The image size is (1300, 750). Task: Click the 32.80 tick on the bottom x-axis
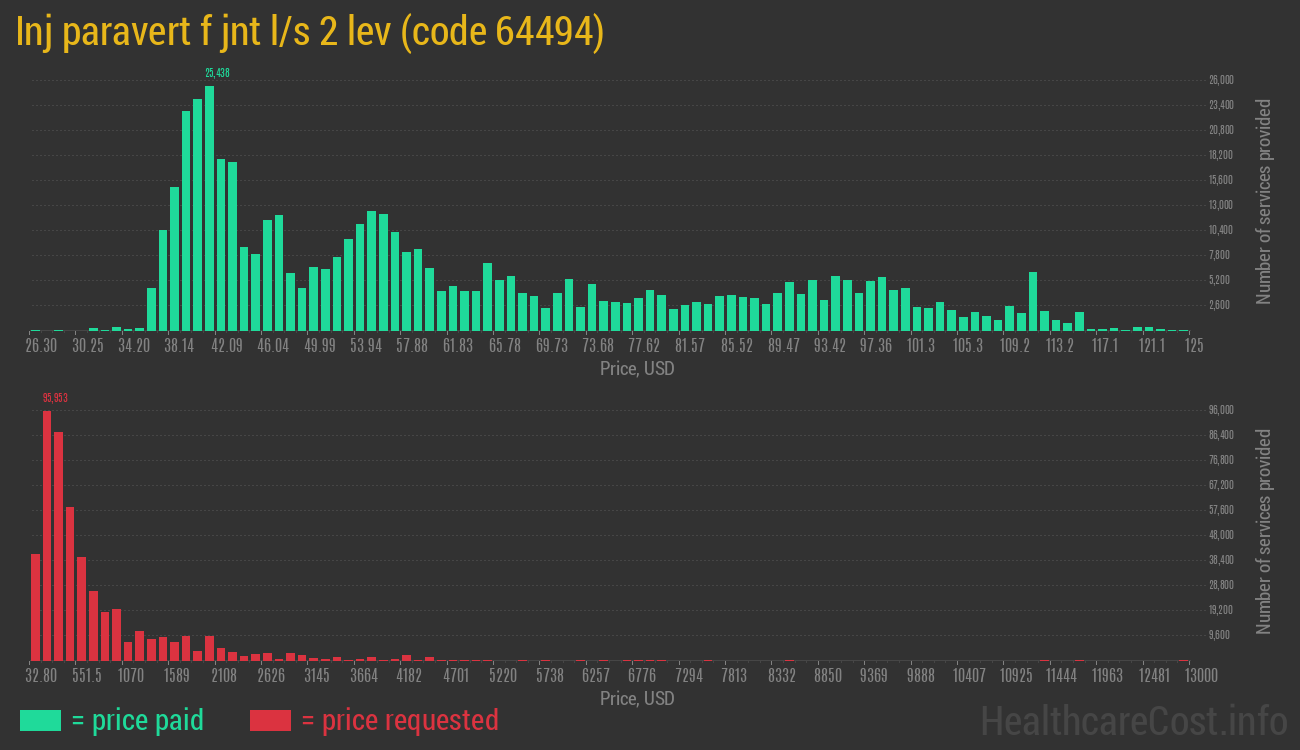(x=41, y=676)
